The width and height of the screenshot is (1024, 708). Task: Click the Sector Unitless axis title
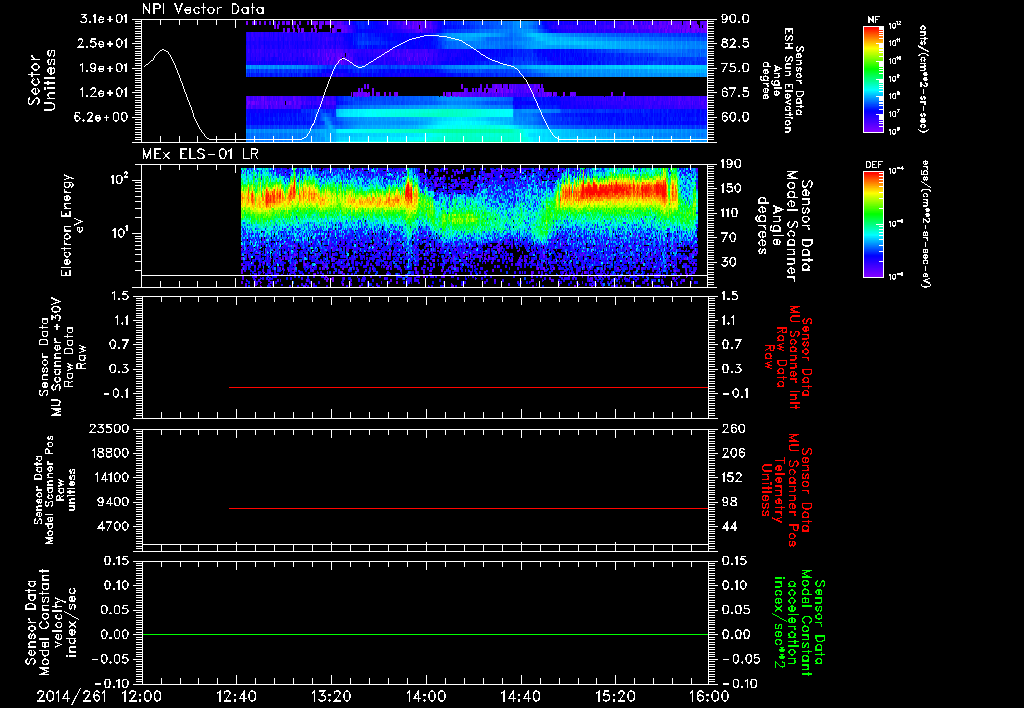(x=42, y=80)
